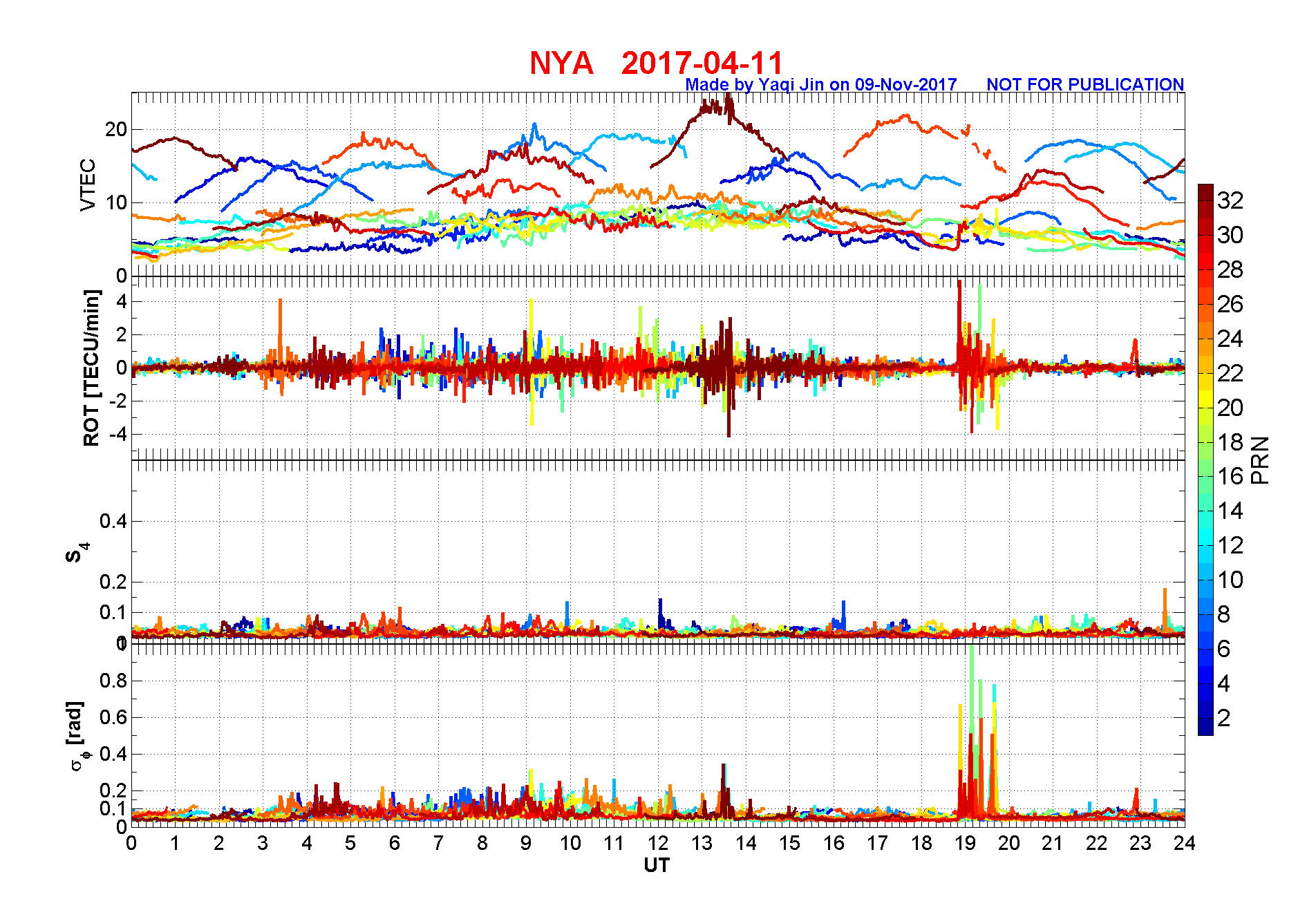The image size is (1316, 919).
Task: Click the "7" hour tick on the UT axis
Action: point(438,843)
